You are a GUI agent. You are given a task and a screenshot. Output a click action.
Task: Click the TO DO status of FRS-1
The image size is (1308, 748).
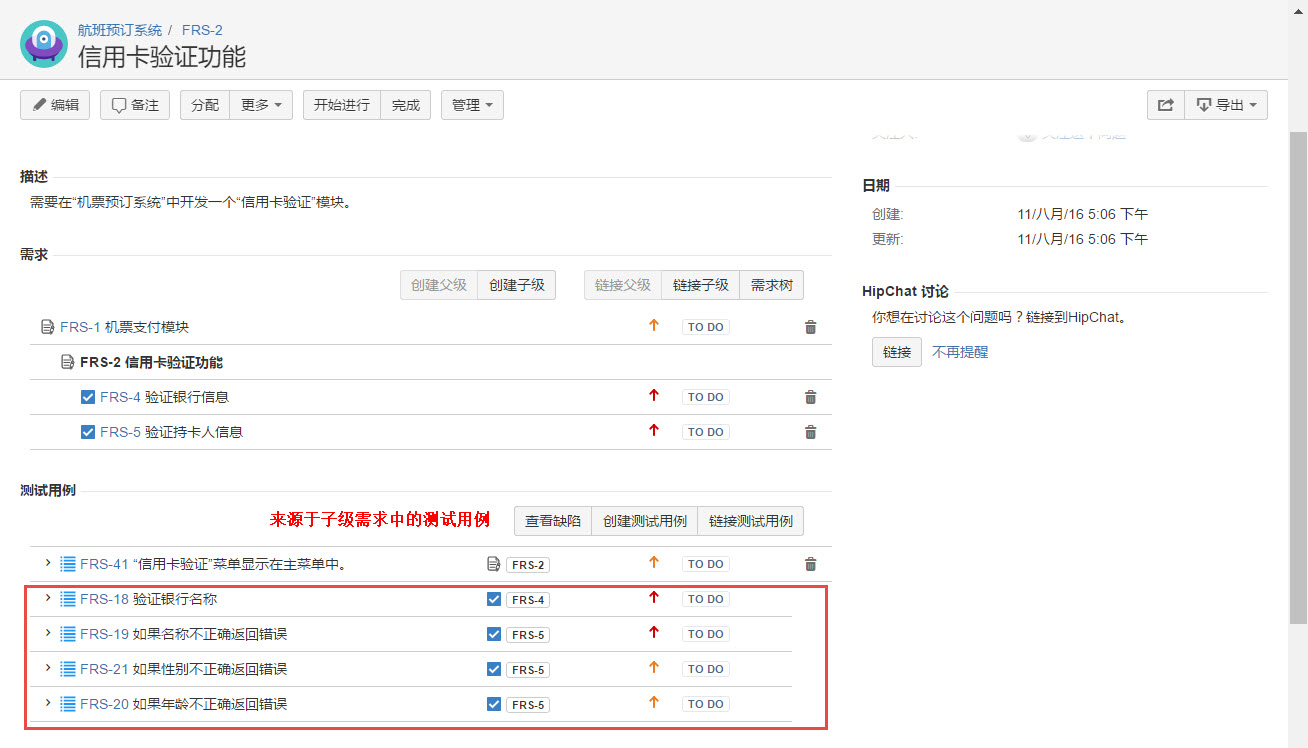[x=706, y=327]
